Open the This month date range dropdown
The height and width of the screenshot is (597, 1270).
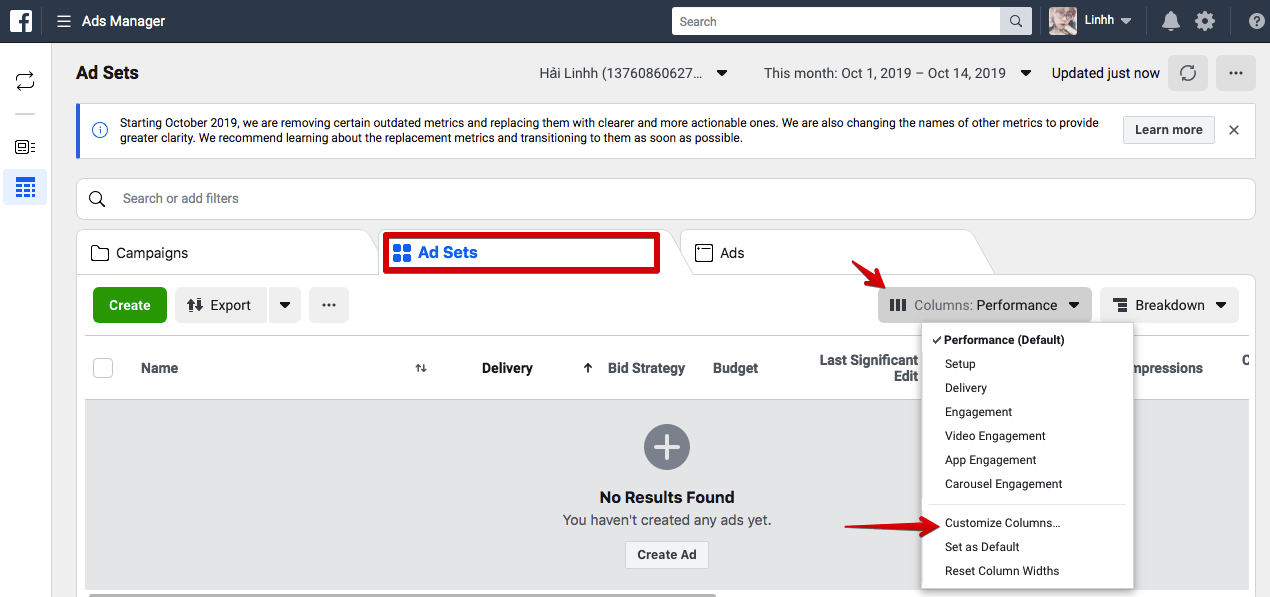point(898,73)
